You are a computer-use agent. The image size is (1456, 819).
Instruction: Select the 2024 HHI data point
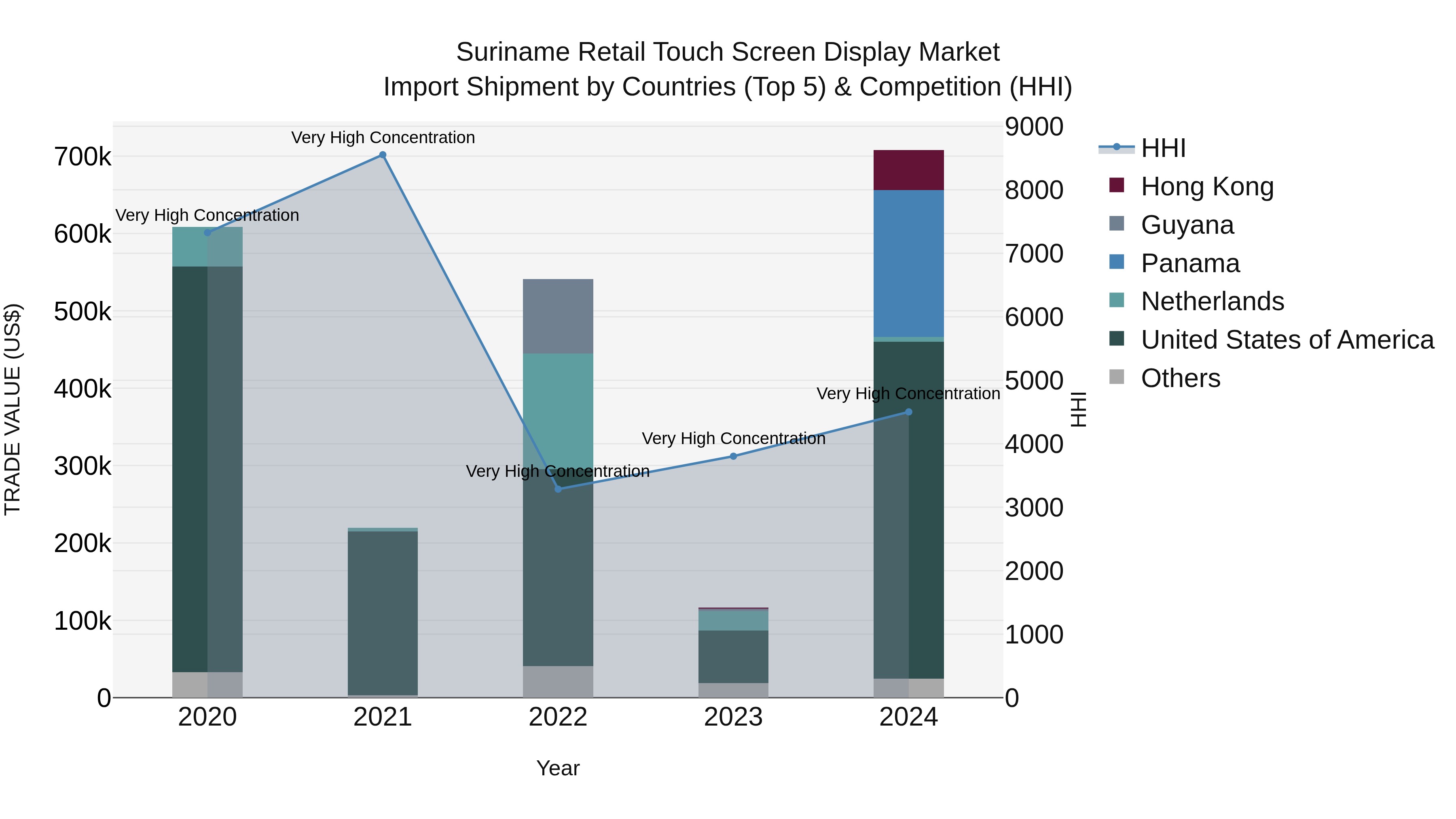pos(908,412)
